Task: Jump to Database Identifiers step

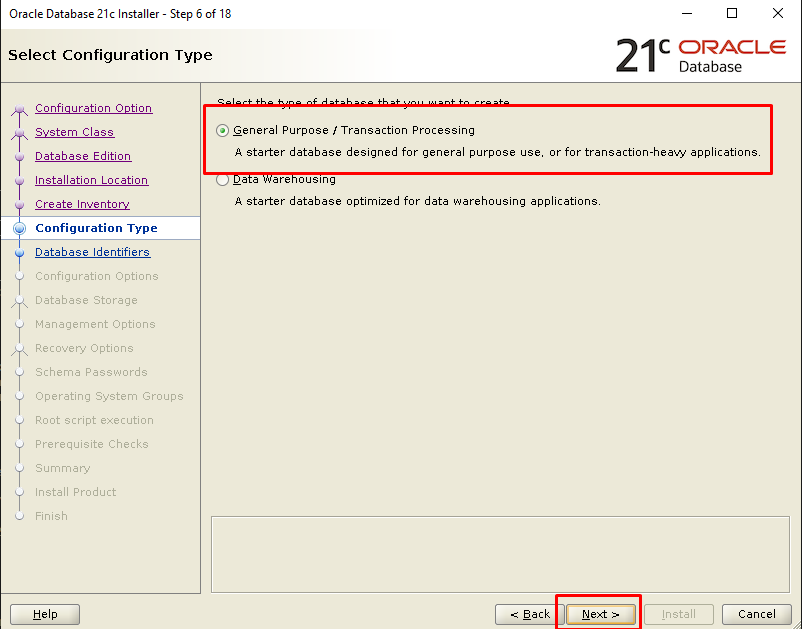Action: point(93,252)
